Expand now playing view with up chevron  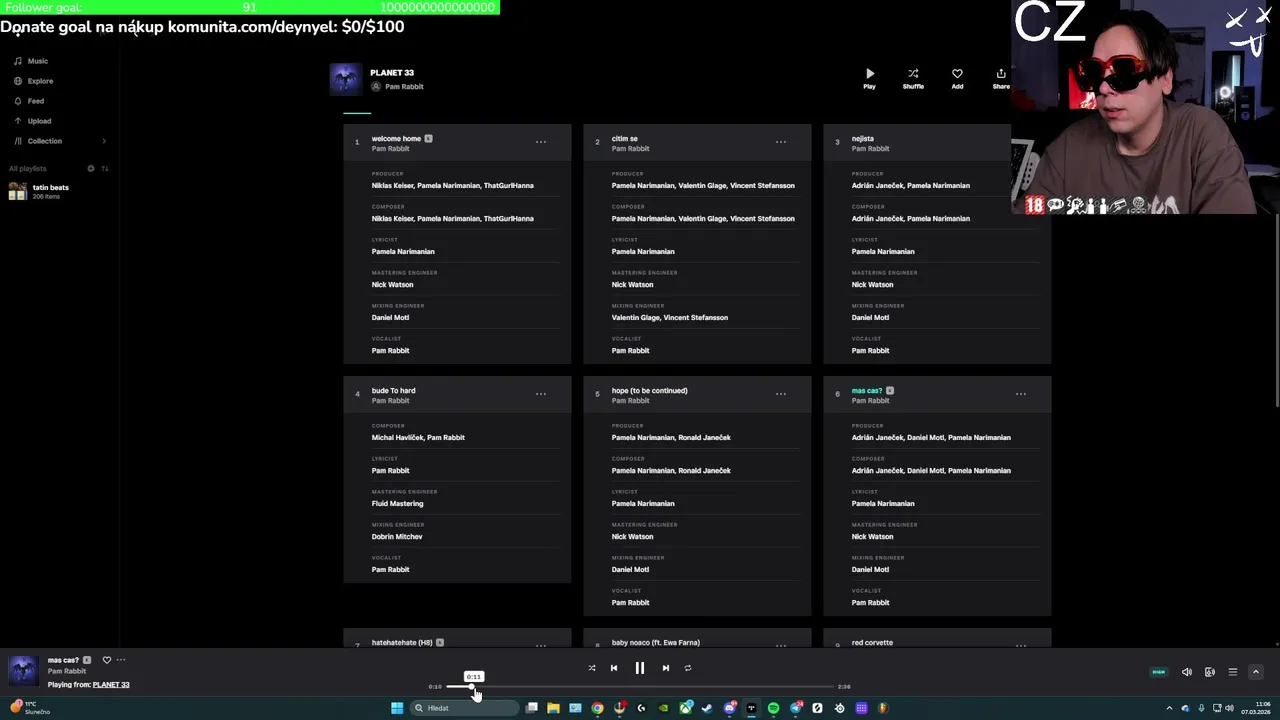pyautogui.click(x=1256, y=672)
